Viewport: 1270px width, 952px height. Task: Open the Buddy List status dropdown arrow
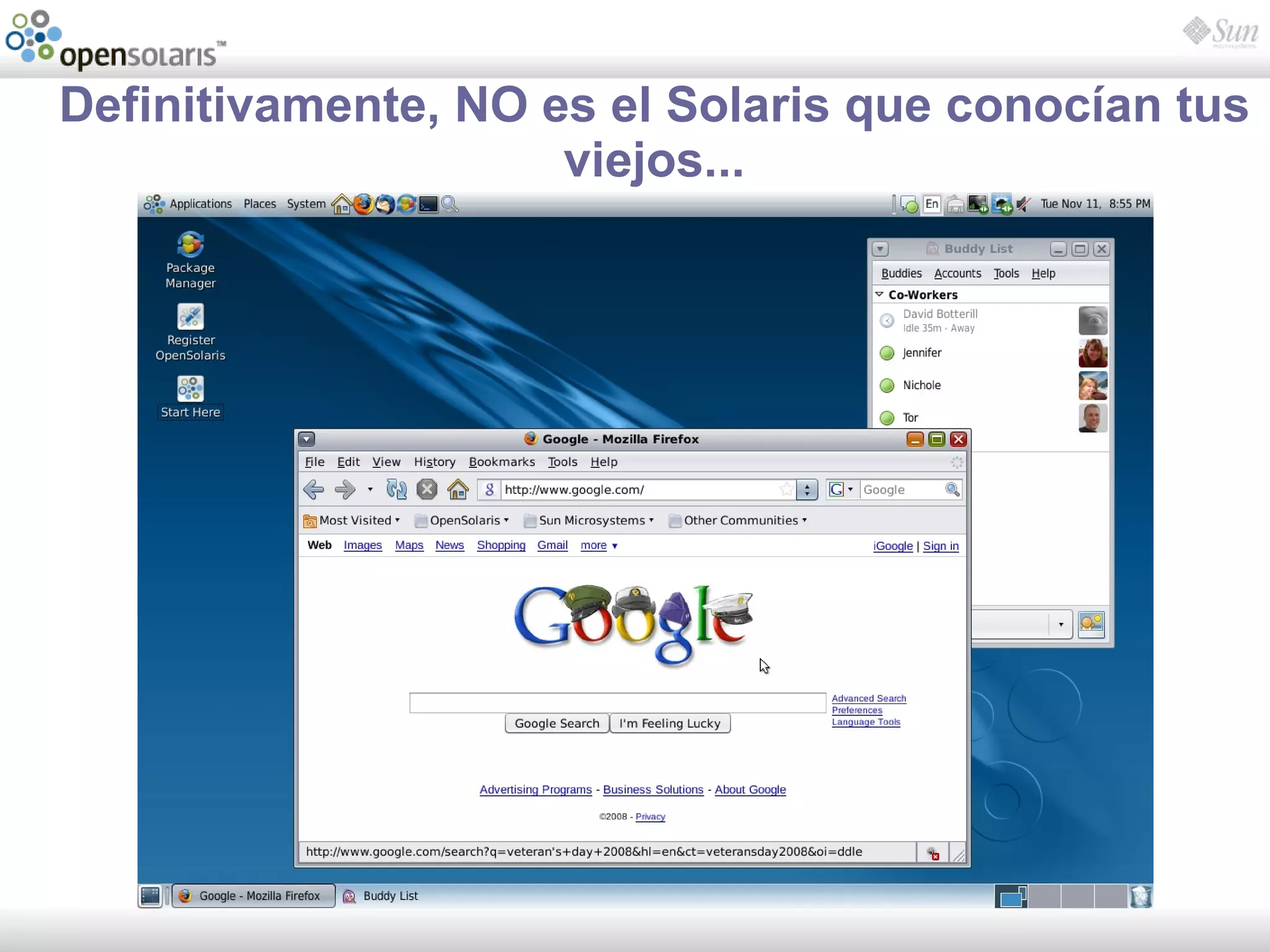click(1061, 624)
